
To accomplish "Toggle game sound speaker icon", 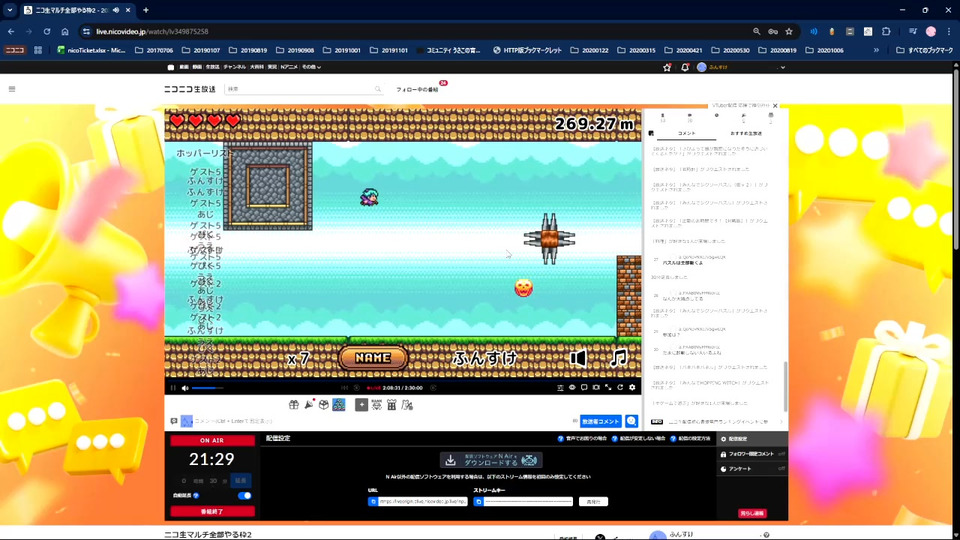I will [577, 358].
